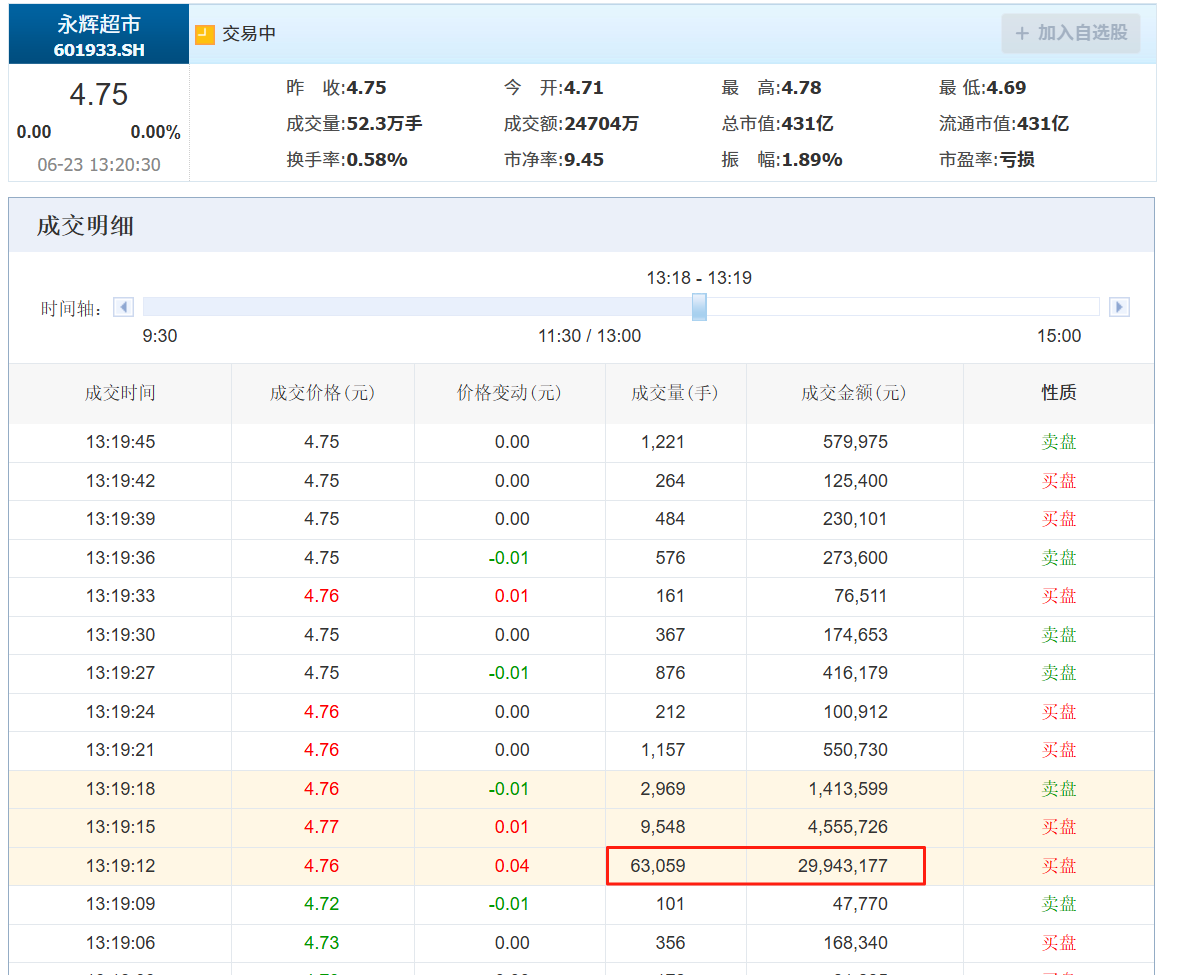Click the 价格变动(元) column header

pos(509,393)
